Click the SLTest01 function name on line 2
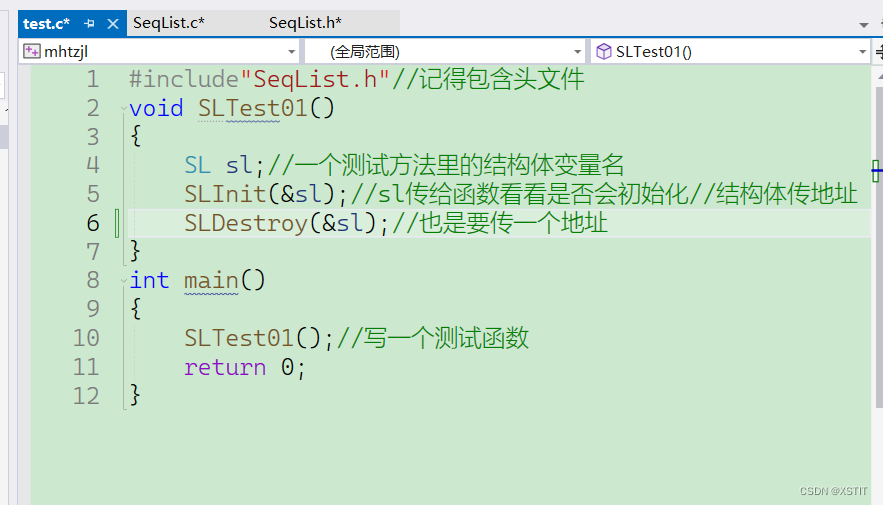 tap(252, 109)
